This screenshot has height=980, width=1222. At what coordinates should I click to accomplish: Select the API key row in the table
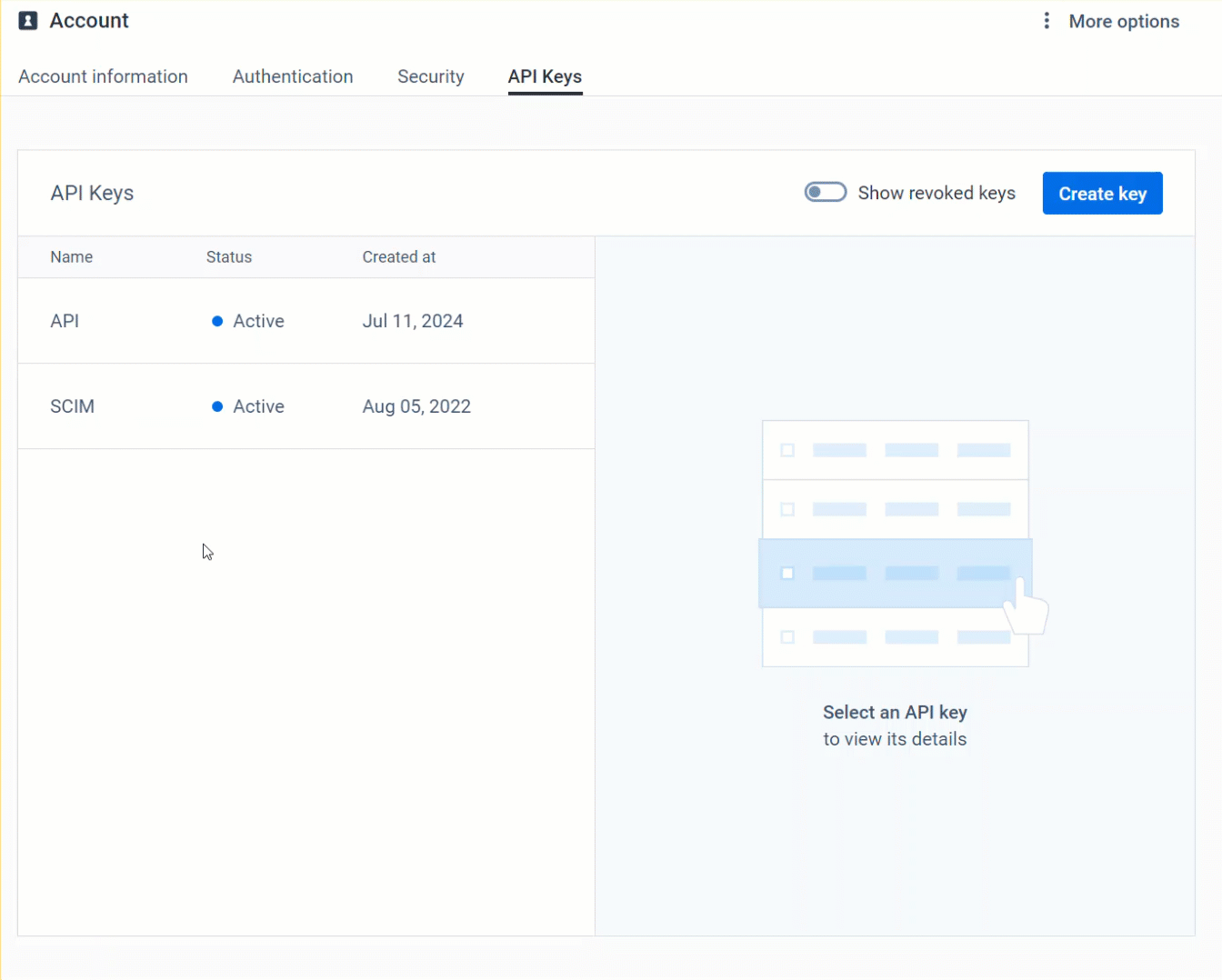[x=305, y=321]
